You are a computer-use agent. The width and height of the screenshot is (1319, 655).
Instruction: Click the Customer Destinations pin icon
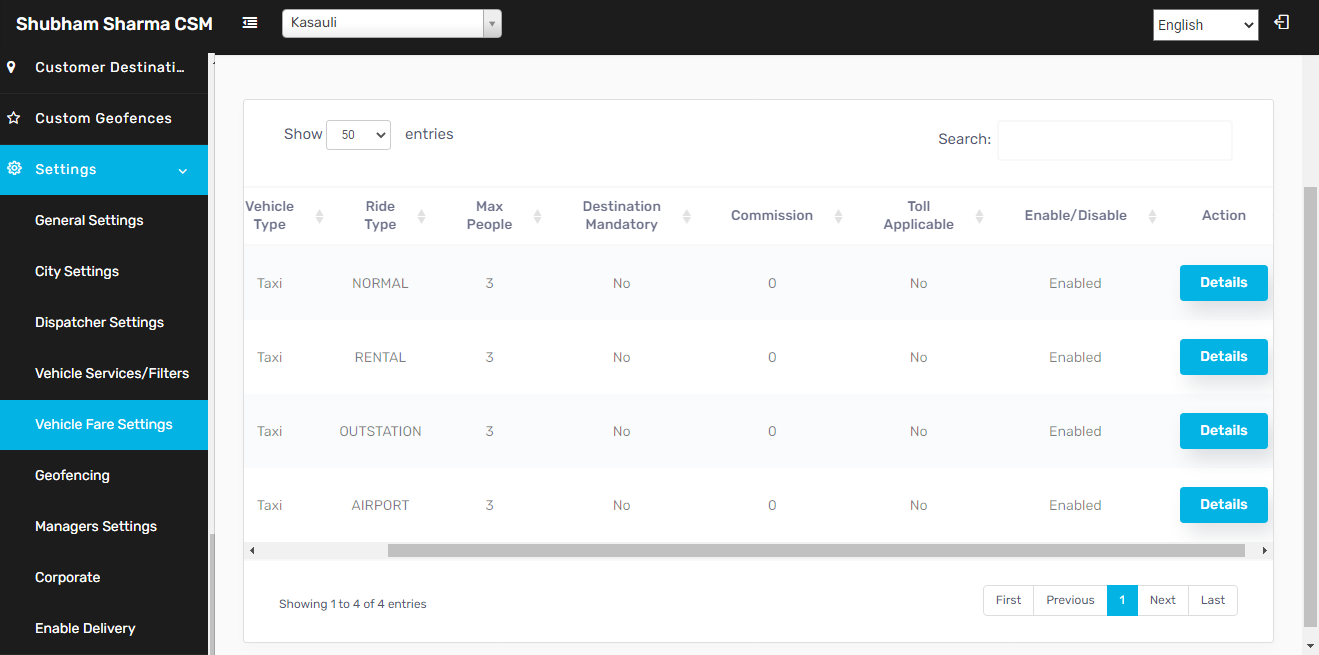pyautogui.click(x=12, y=67)
